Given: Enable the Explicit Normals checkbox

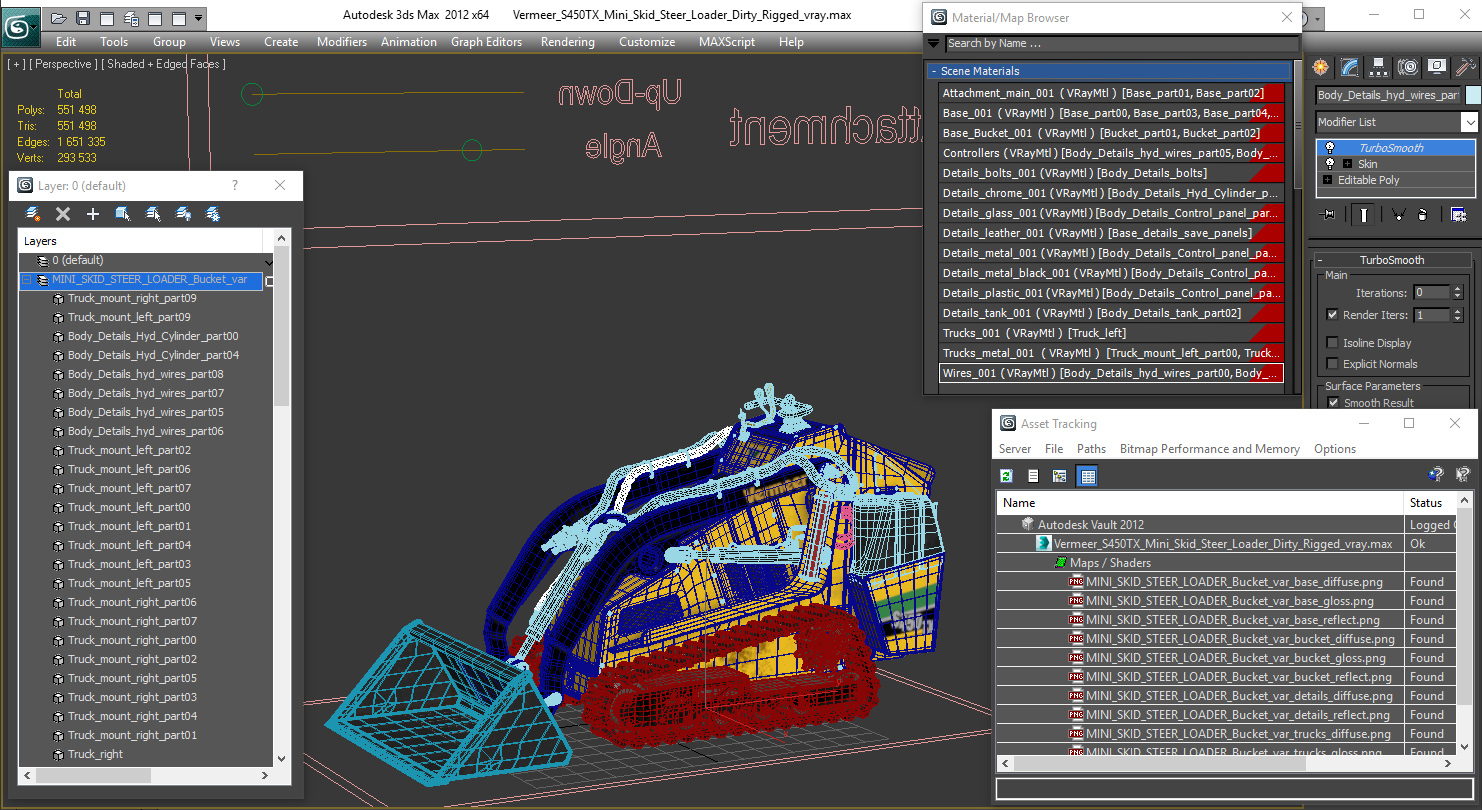Looking at the screenshot, I should [x=1332, y=364].
